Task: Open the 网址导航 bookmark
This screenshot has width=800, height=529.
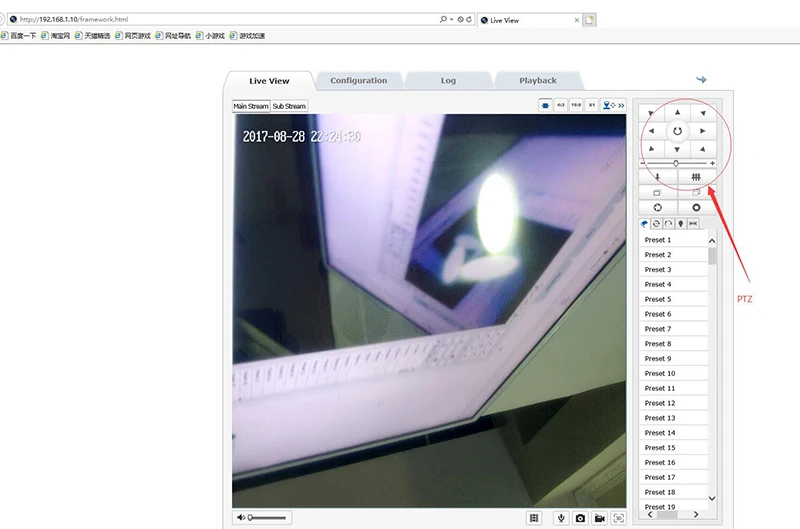Action: coord(173,36)
